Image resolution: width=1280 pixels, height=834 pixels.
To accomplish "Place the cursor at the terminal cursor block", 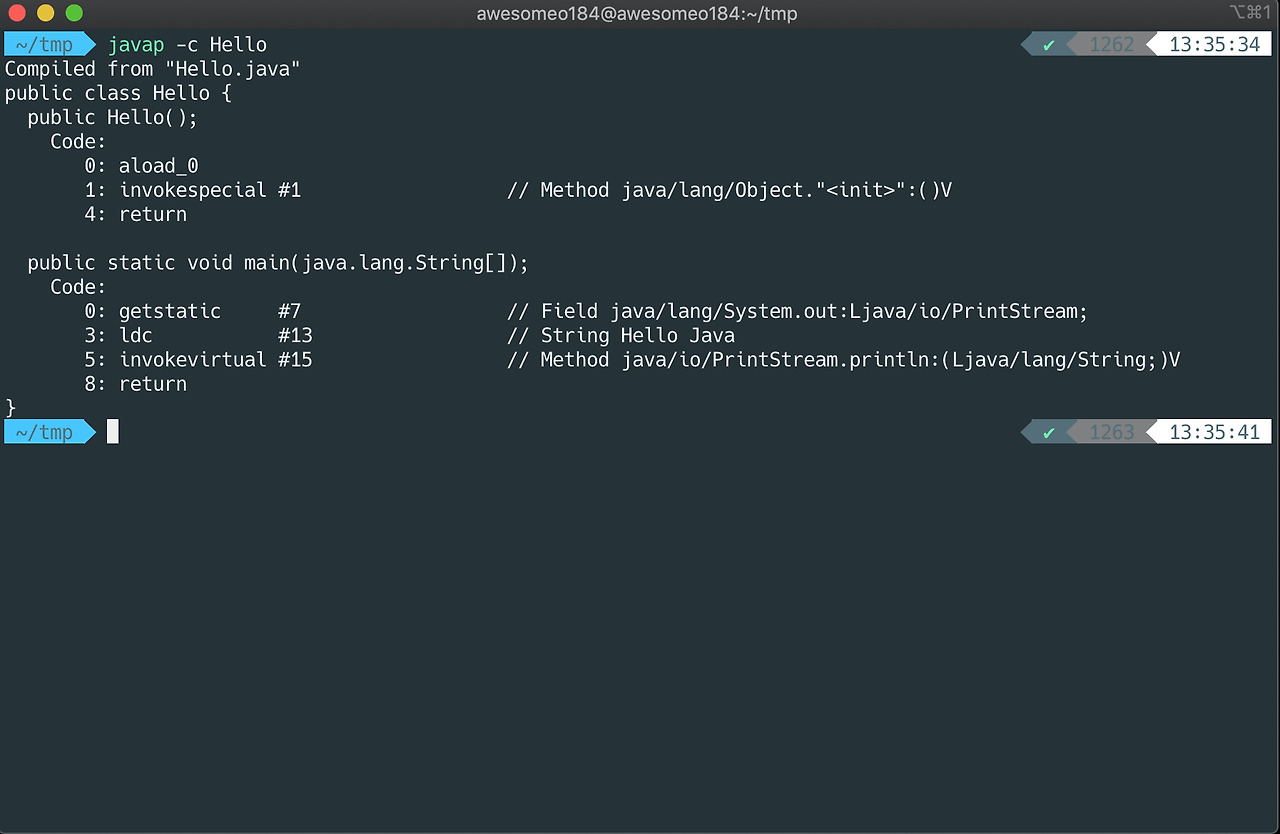I will pyautogui.click(x=113, y=432).
